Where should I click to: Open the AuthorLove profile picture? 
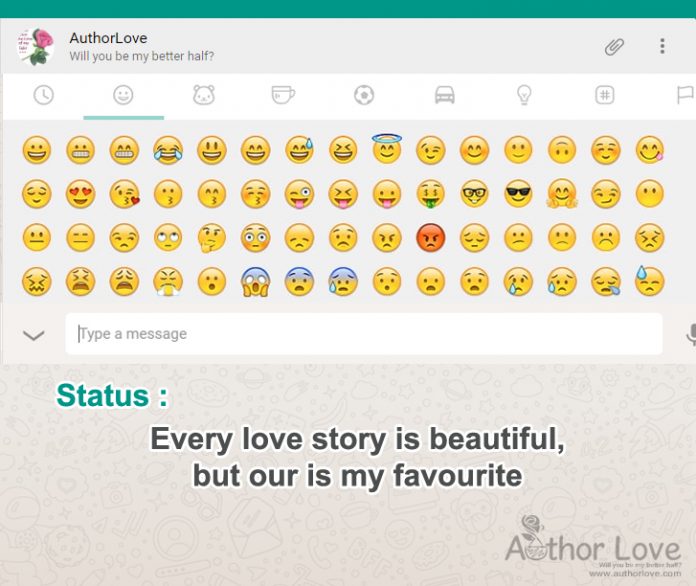[36, 47]
